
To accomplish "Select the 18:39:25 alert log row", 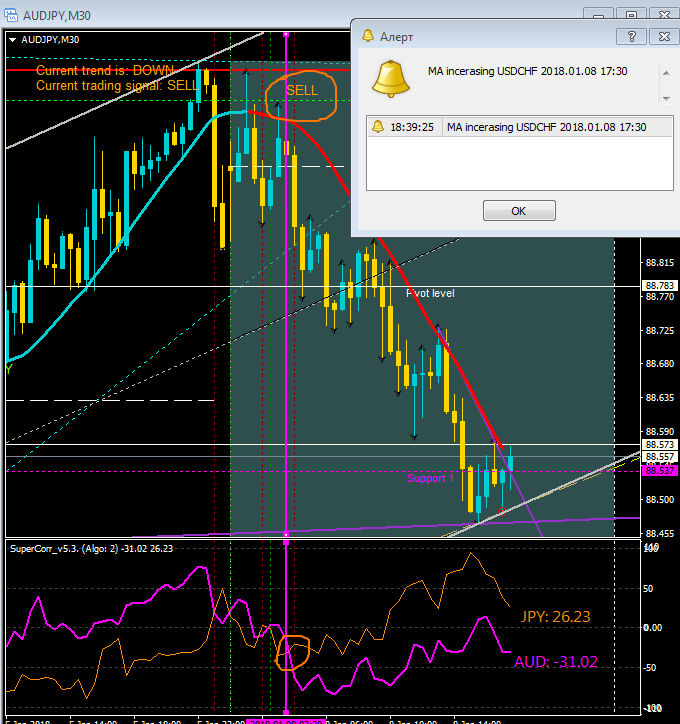I will pos(520,127).
